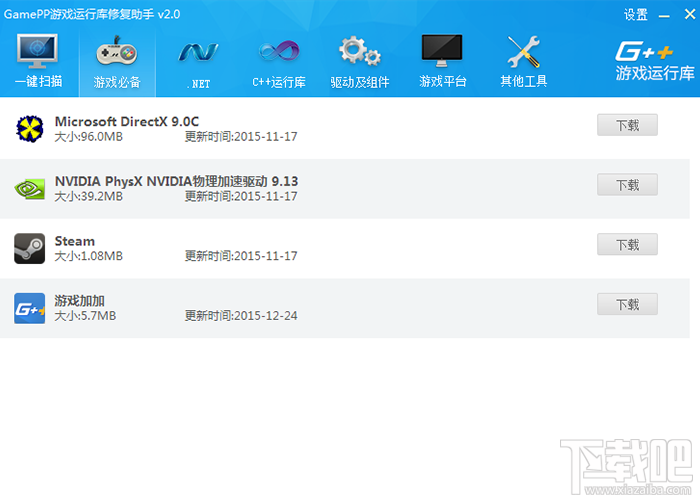Download NVIDIA PhysX driver 9.13

(627, 184)
